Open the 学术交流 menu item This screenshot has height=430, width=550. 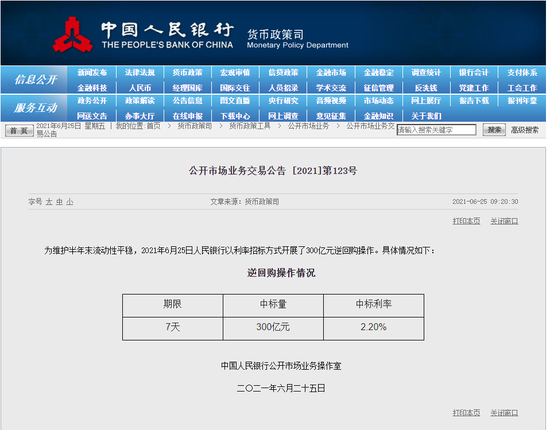[331, 88]
